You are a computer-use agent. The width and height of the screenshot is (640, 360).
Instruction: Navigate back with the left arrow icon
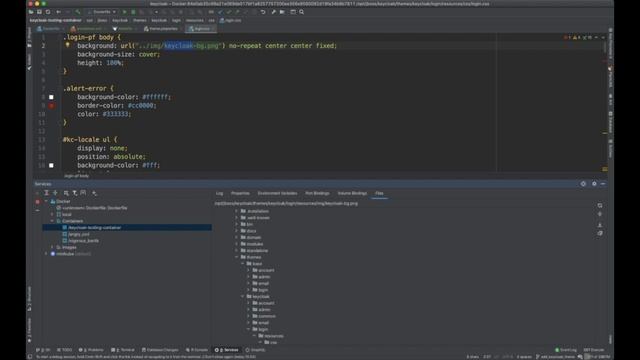[x=58, y=12]
